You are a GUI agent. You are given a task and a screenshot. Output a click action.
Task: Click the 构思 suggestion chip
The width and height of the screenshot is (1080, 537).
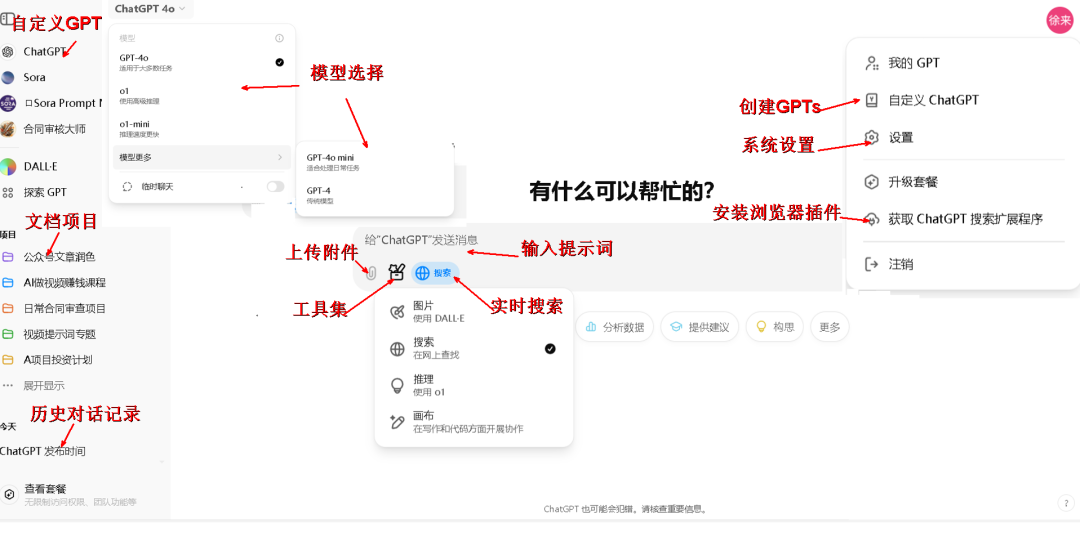point(775,327)
